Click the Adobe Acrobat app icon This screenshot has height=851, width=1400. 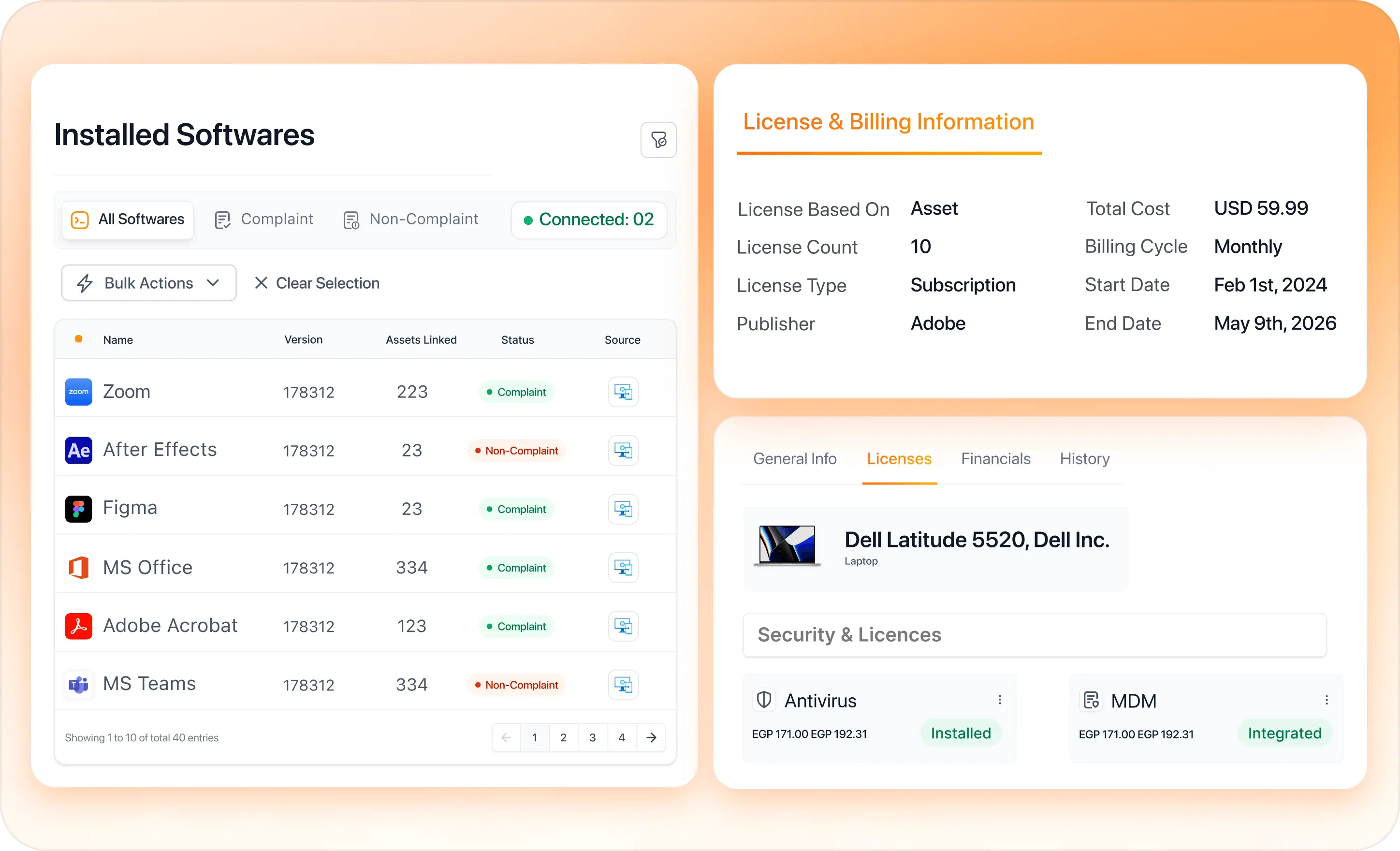pyautogui.click(x=78, y=626)
